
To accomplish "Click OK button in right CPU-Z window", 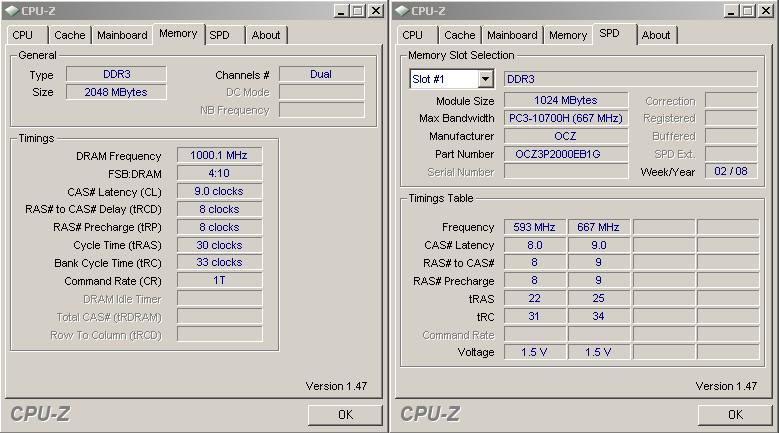I will pos(735,415).
